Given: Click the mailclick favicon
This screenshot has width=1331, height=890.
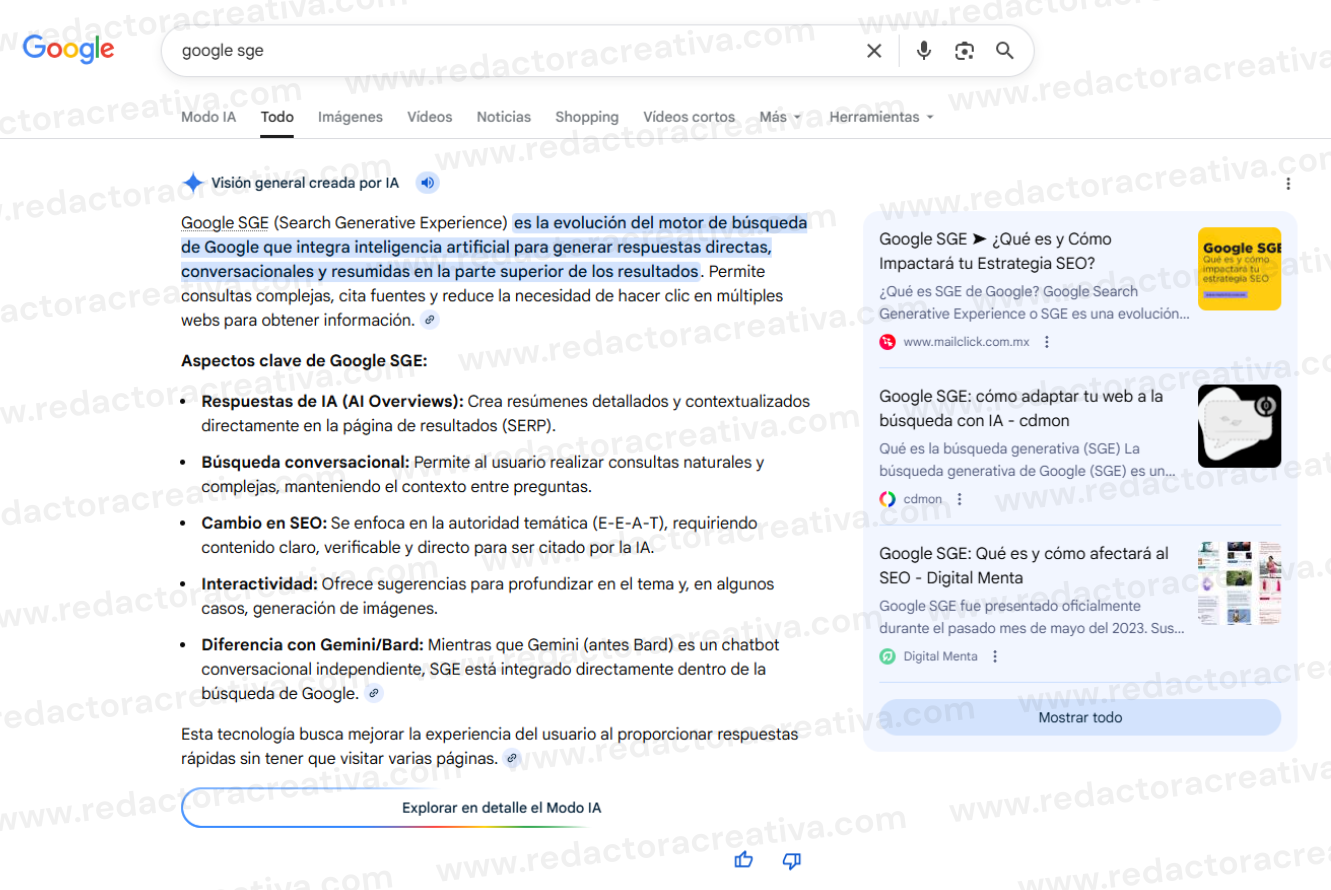Looking at the screenshot, I should pyautogui.click(x=887, y=342).
